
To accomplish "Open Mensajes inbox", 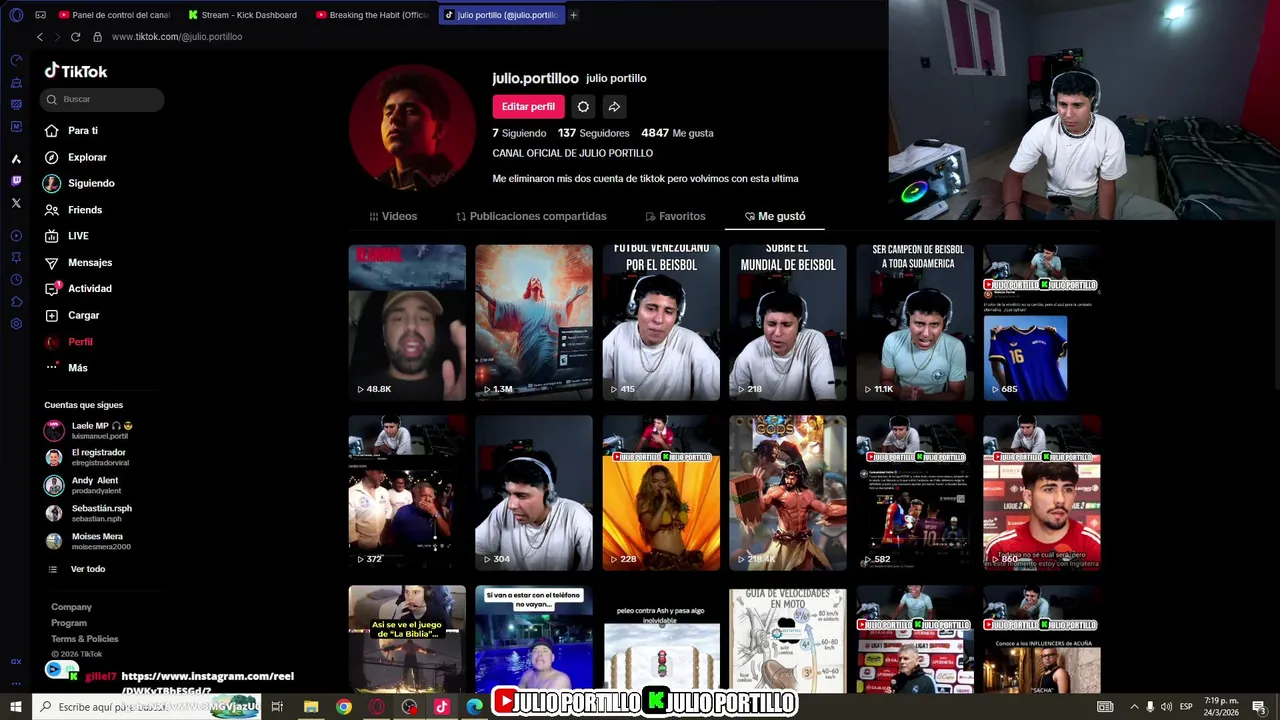I will point(78,262).
